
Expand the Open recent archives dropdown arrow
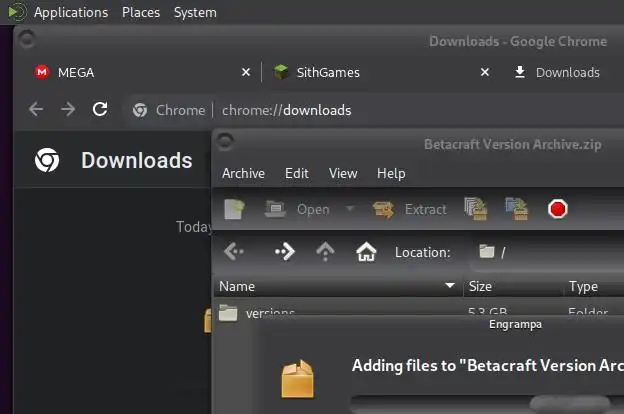point(350,208)
